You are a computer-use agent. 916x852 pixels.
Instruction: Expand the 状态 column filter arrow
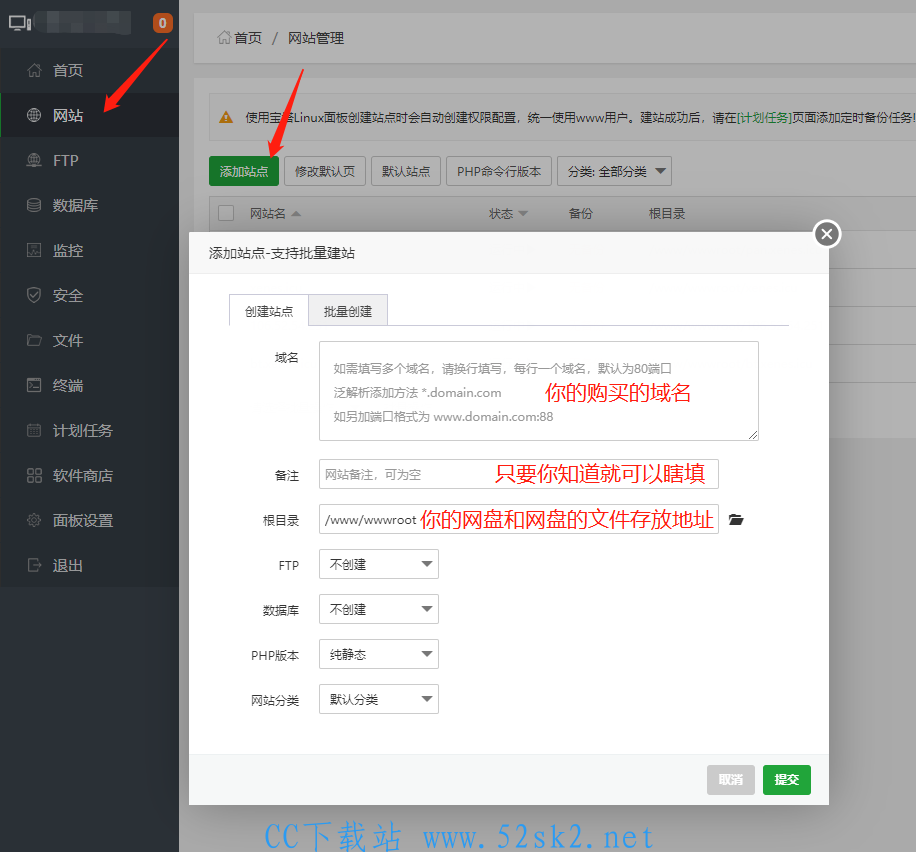[523, 214]
